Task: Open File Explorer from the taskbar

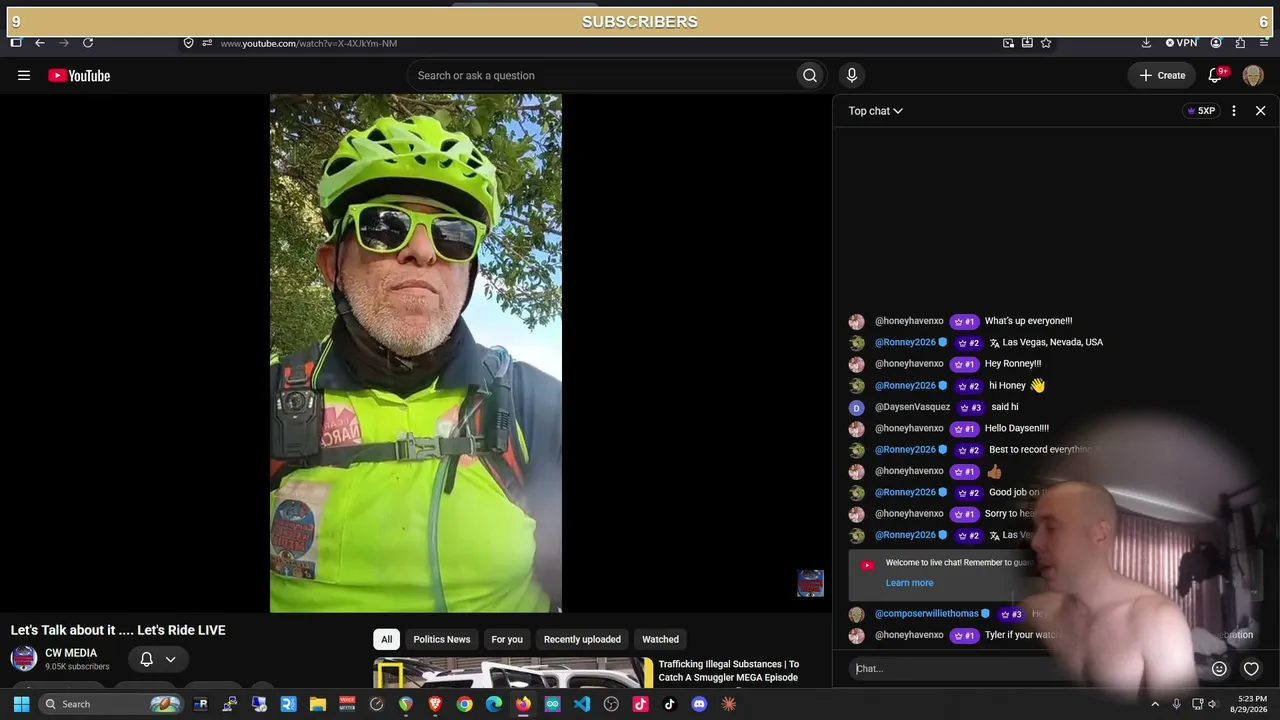Action: (x=318, y=704)
